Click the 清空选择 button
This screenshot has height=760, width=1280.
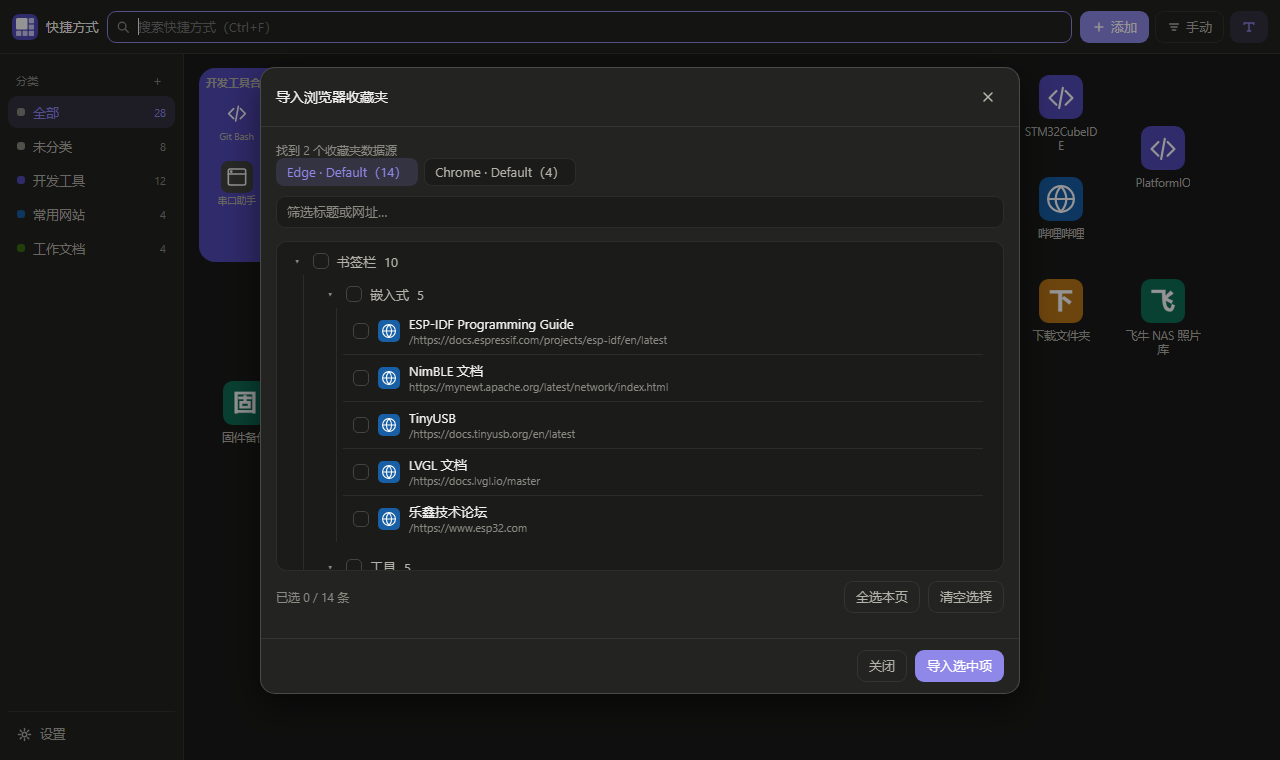click(966, 597)
